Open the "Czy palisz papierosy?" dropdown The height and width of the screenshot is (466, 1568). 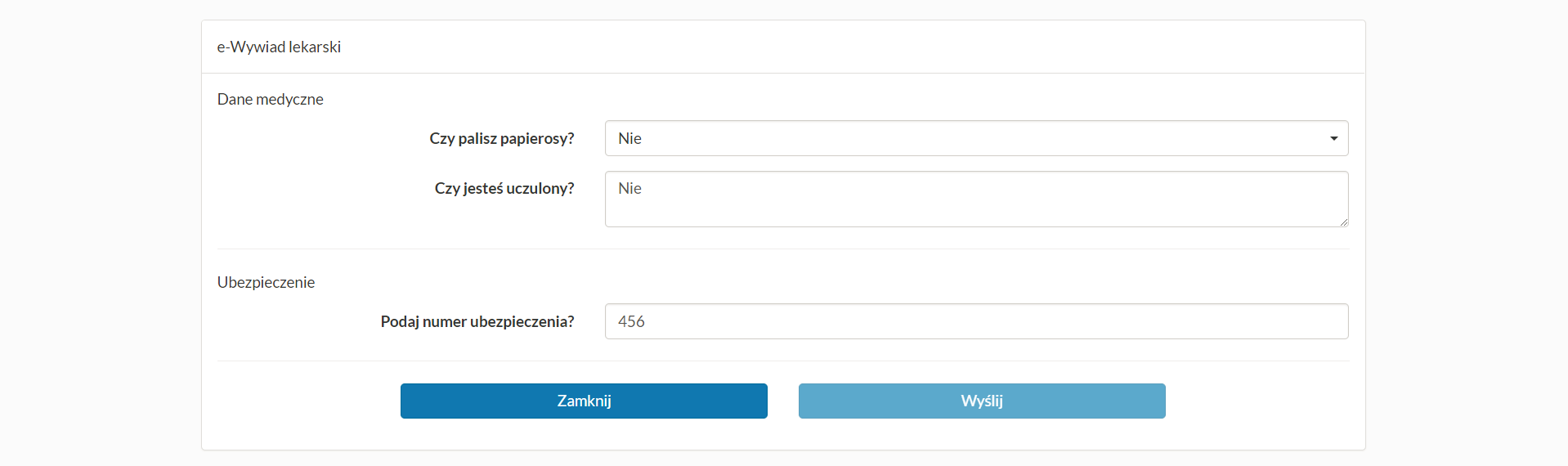(x=976, y=138)
